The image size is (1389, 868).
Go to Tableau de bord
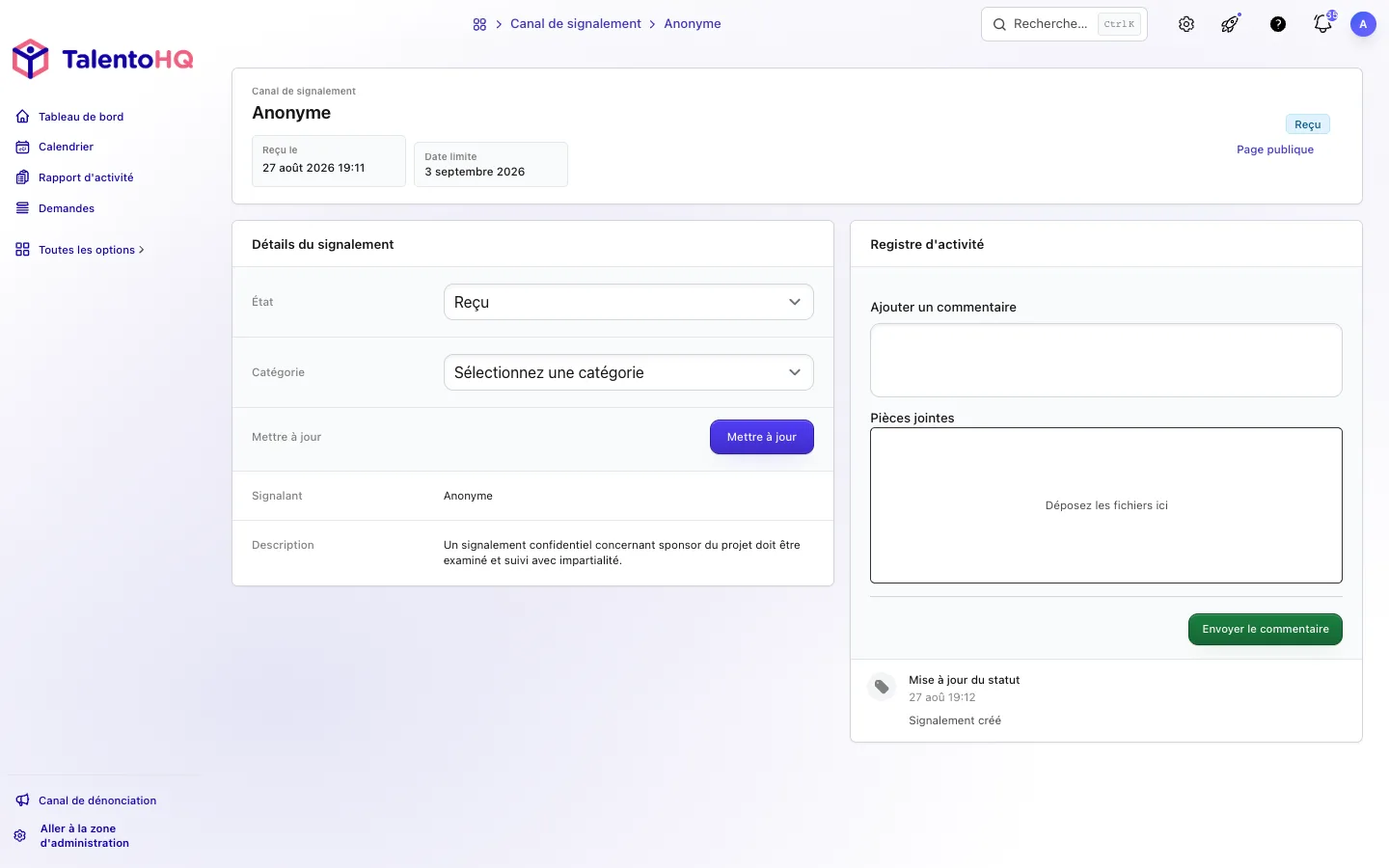pyautogui.click(x=81, y=117)
